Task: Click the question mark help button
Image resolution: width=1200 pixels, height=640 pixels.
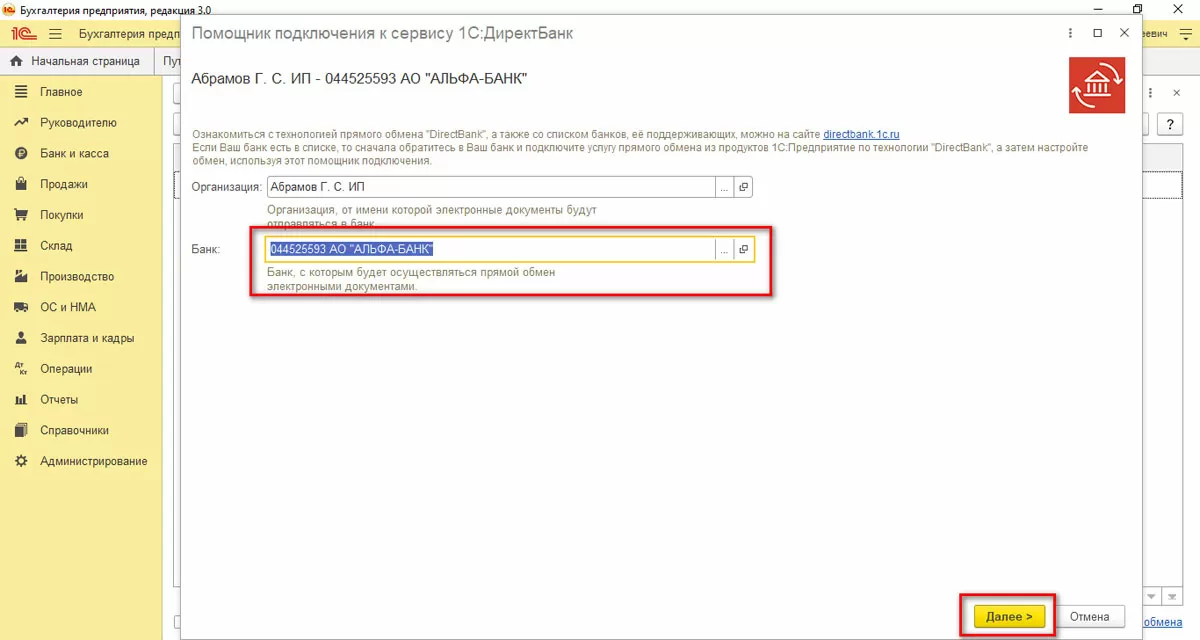Action: (x=1170, y=124)
